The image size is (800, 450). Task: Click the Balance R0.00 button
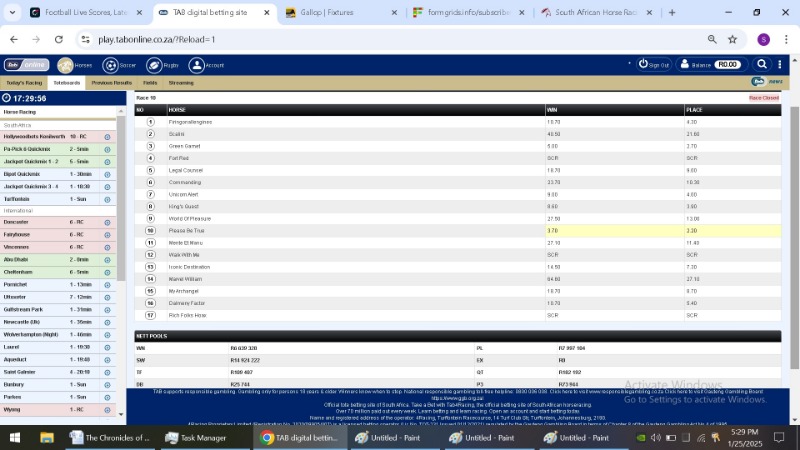(x=714, y=64)
